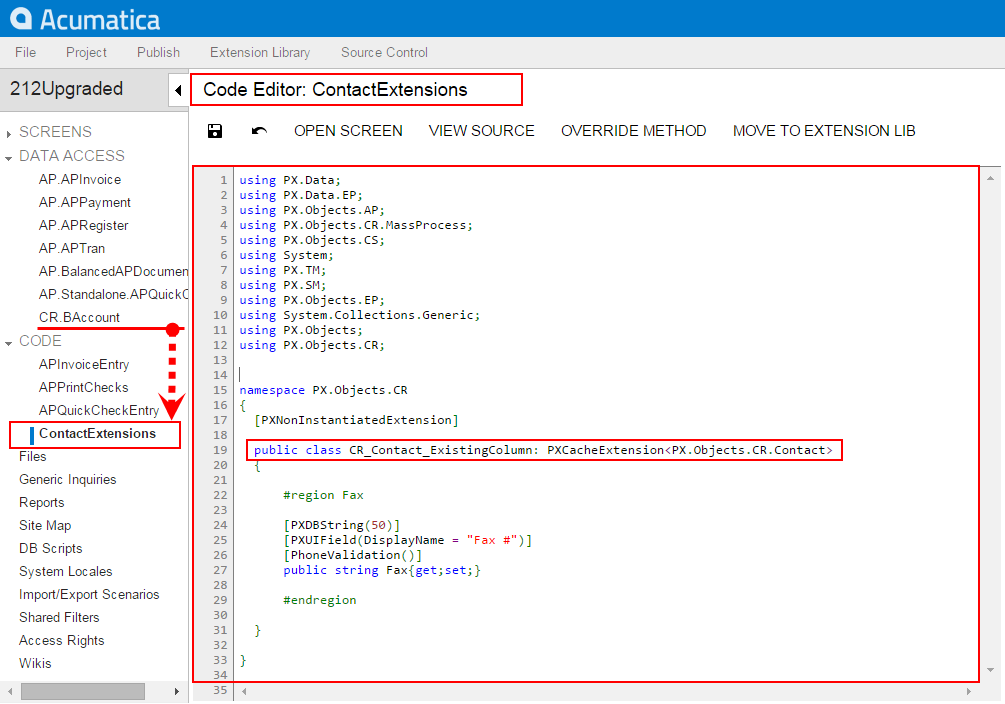
Task: Collapse the CODE section
Action: [9, 342]
